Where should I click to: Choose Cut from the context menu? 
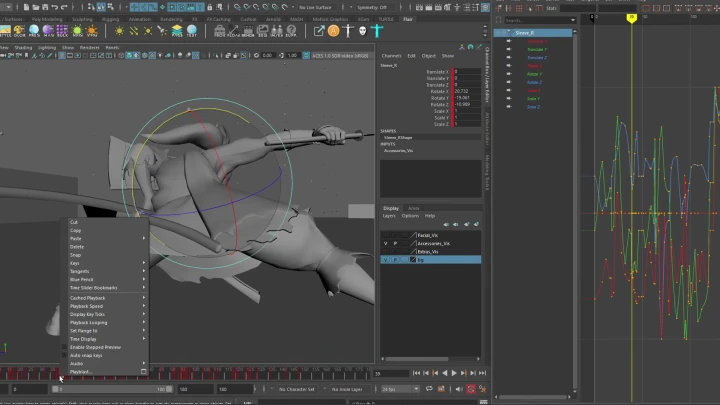(73, 222)
